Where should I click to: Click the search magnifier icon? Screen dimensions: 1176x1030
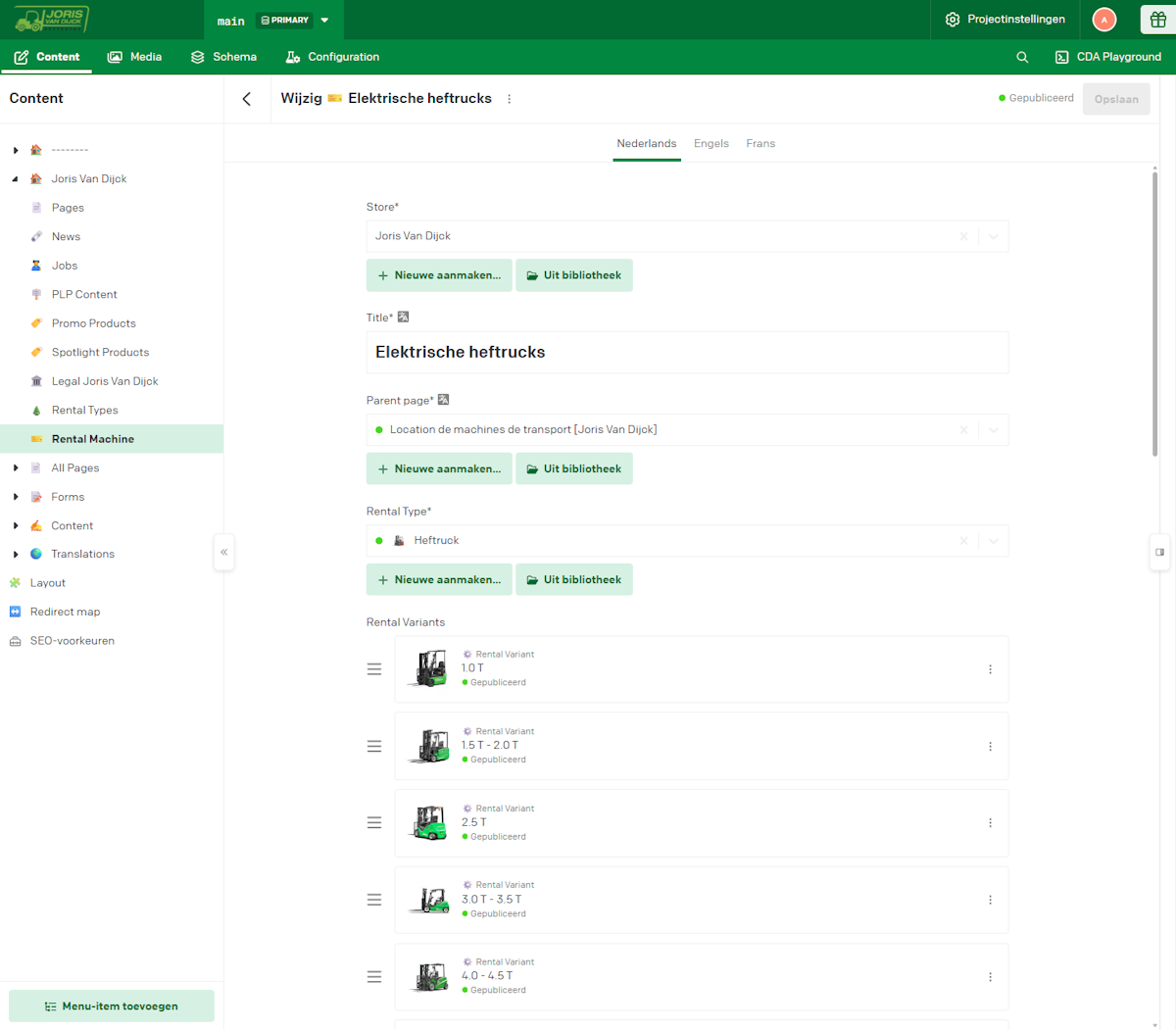(x=1022, y=57)
